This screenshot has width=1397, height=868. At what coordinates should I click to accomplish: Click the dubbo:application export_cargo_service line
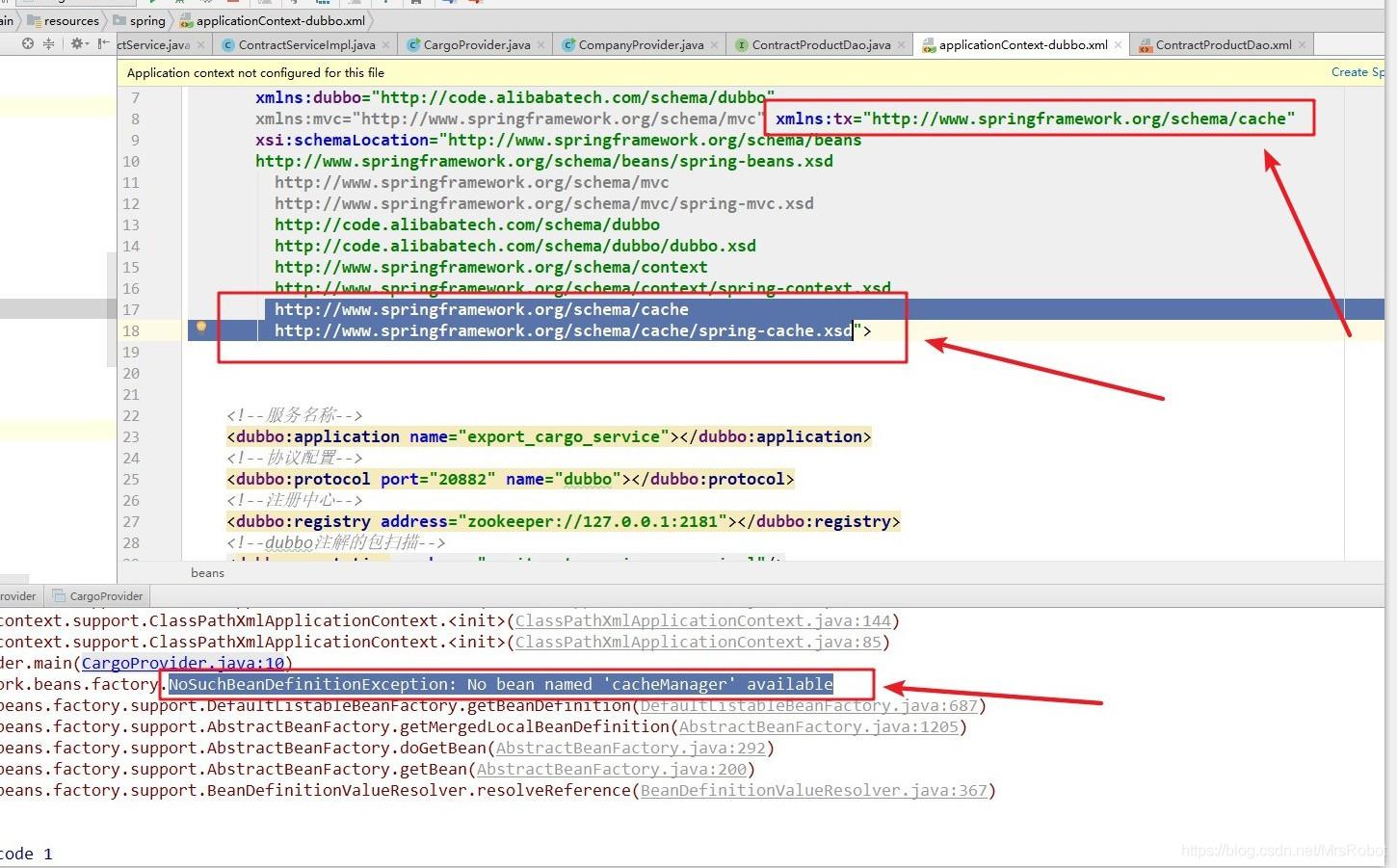[x=549, y=437]
